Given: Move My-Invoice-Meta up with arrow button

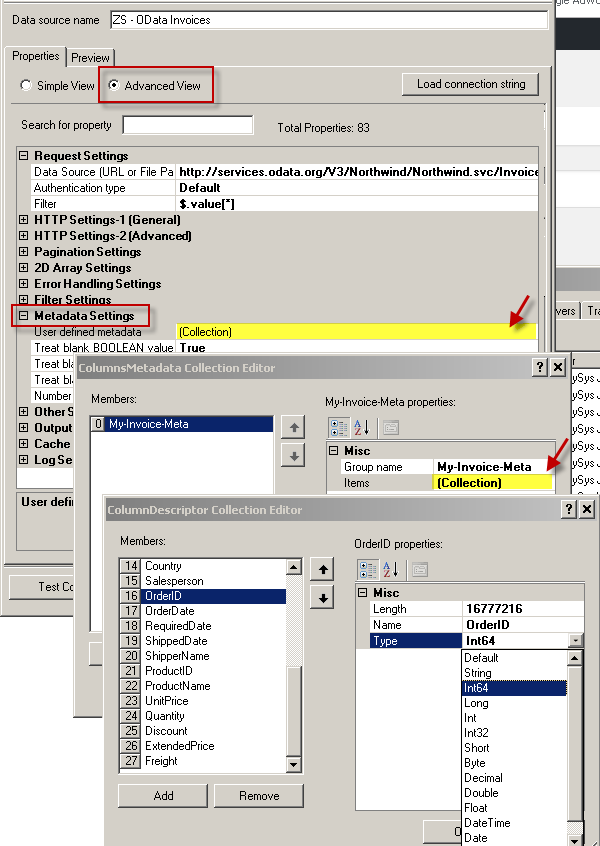Looking at the screenshot, I should (x=294, y=428).
